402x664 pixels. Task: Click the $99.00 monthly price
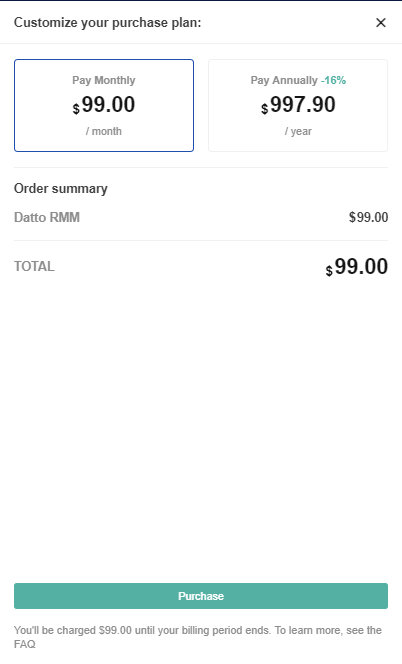pyautogui.click(x=104, y=105)
